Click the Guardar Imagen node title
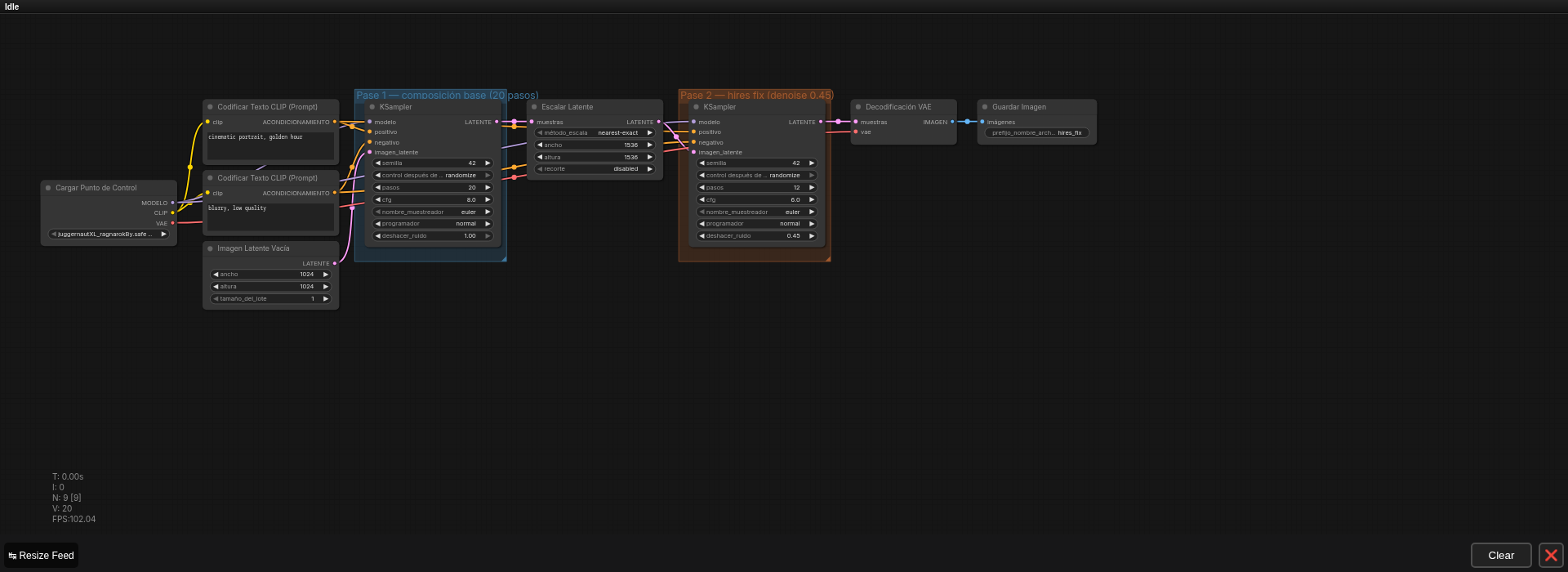This screenshot has width=1568, height=572. (1019, 107)
